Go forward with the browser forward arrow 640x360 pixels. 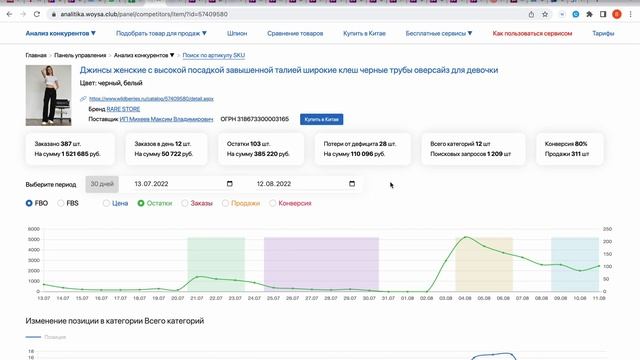point(23,14)
